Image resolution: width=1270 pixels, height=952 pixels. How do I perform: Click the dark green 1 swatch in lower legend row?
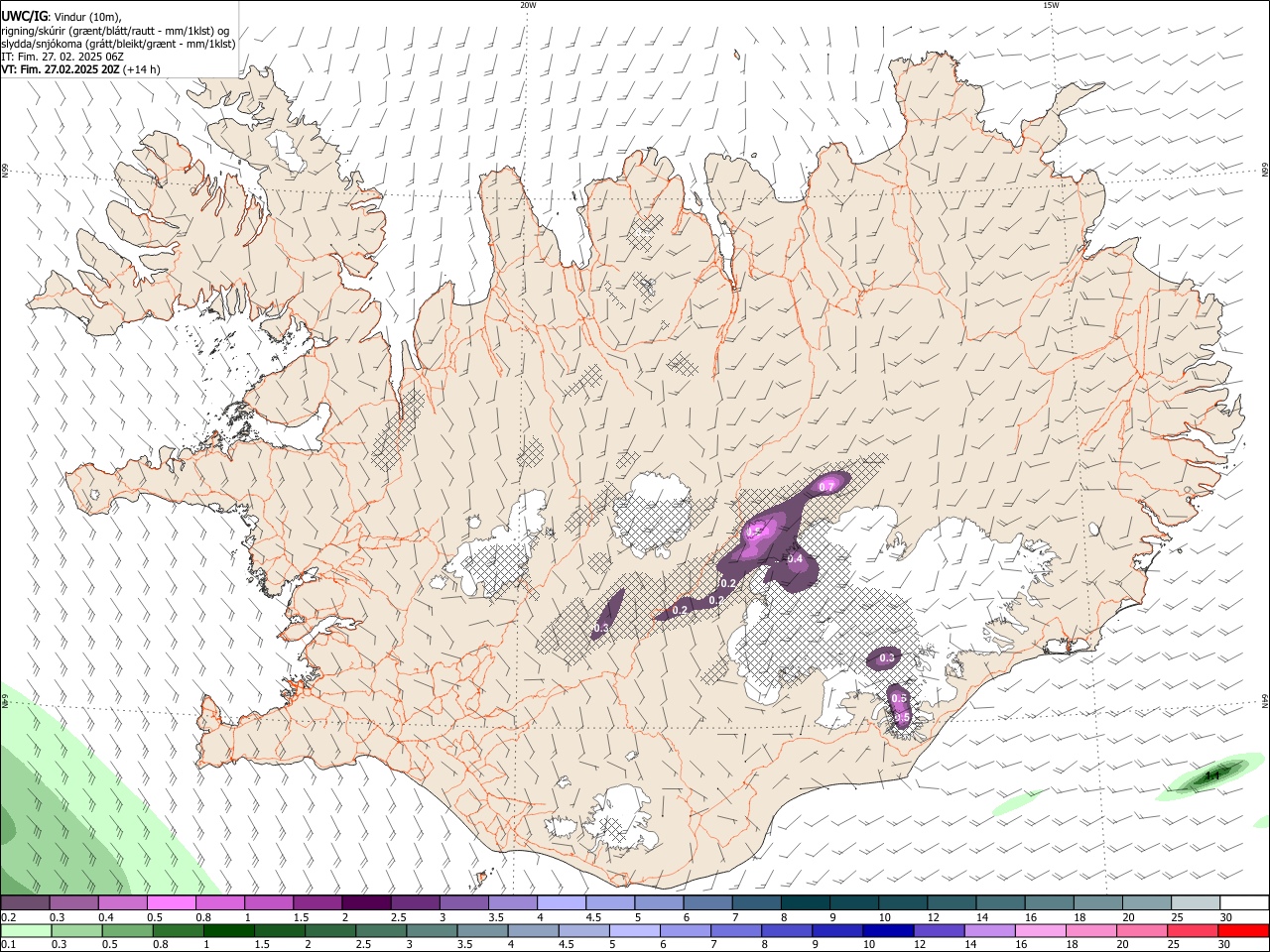pyautogui.click(x=229, y=931)
